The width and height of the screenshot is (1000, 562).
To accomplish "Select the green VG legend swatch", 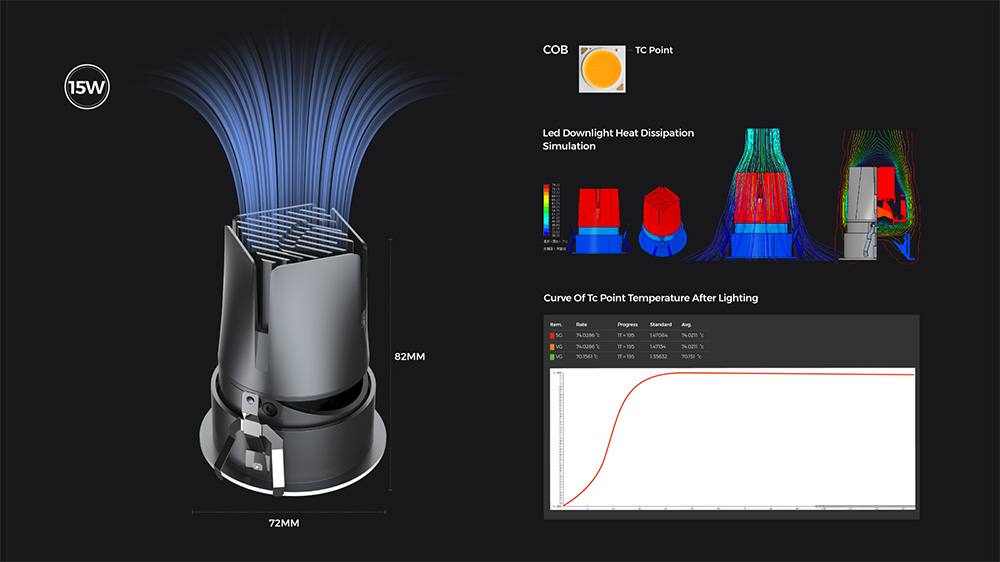I will tap(553, 356).
